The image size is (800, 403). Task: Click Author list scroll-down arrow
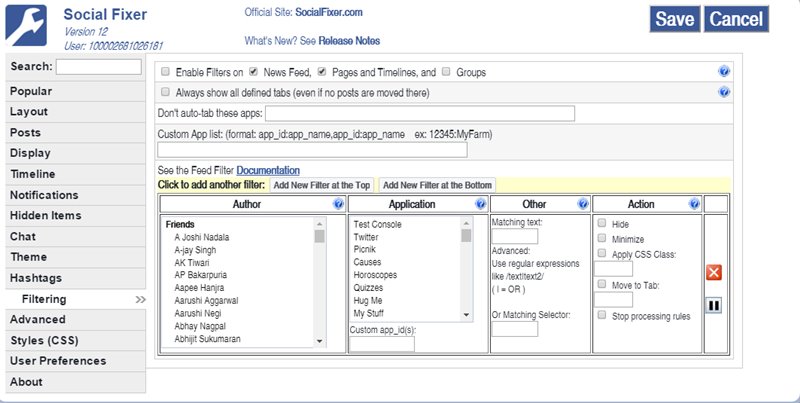tap(319, 341)
